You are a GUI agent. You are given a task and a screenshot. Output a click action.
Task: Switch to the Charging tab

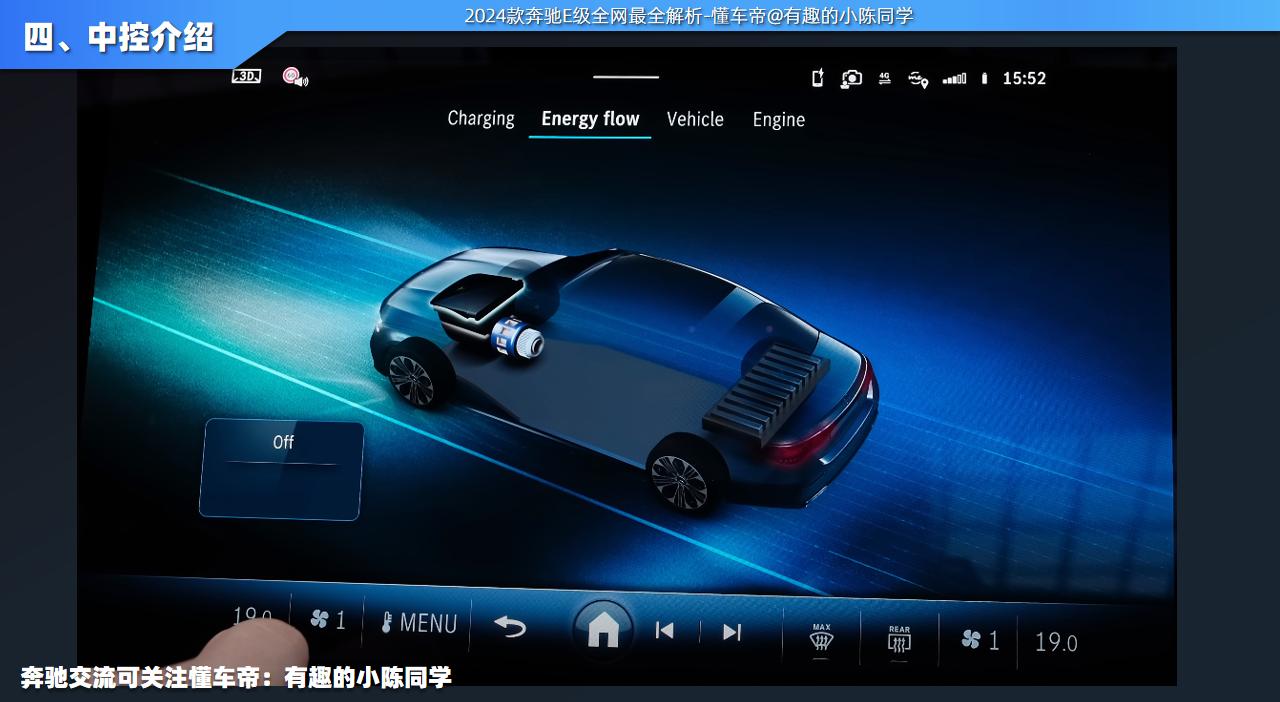coord(480,119)
